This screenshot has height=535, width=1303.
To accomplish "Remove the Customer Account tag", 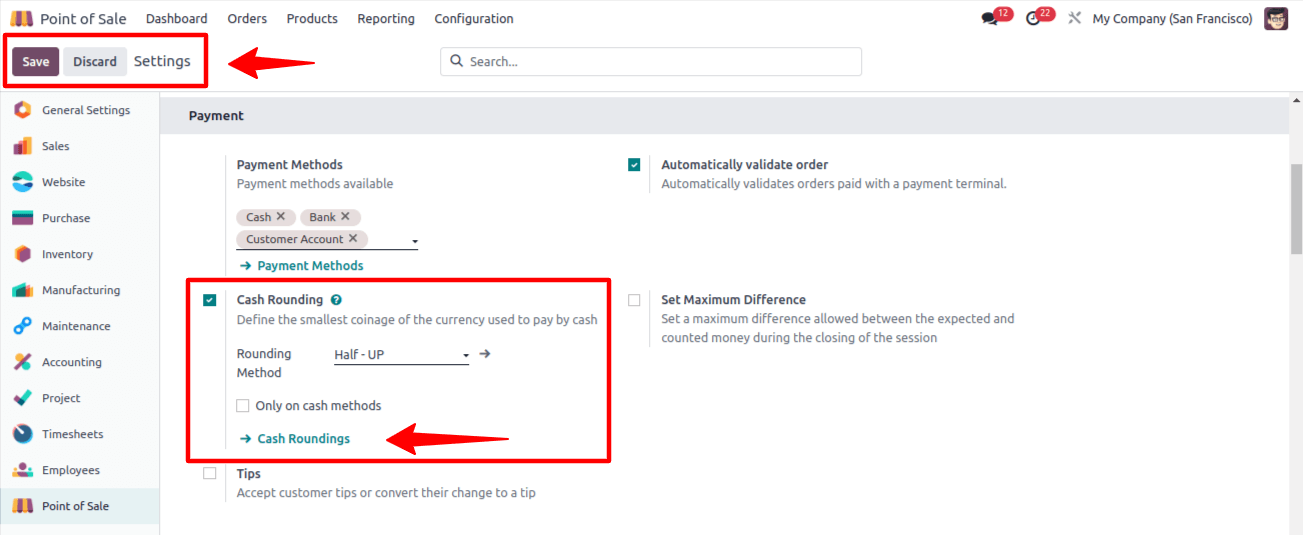I will point(353,239).
